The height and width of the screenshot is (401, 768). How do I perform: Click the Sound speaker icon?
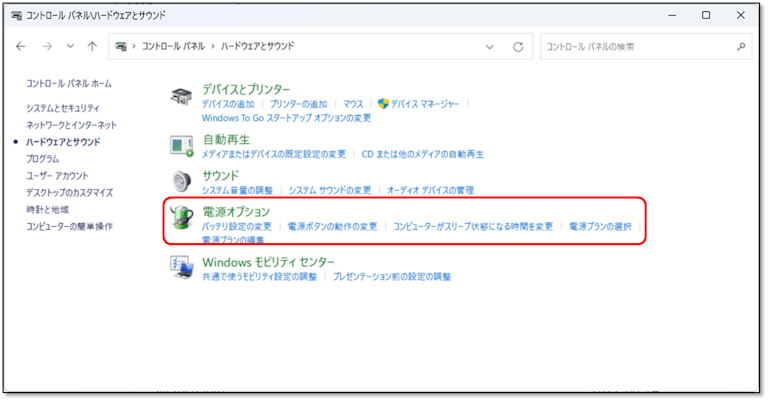coord(181,181)
